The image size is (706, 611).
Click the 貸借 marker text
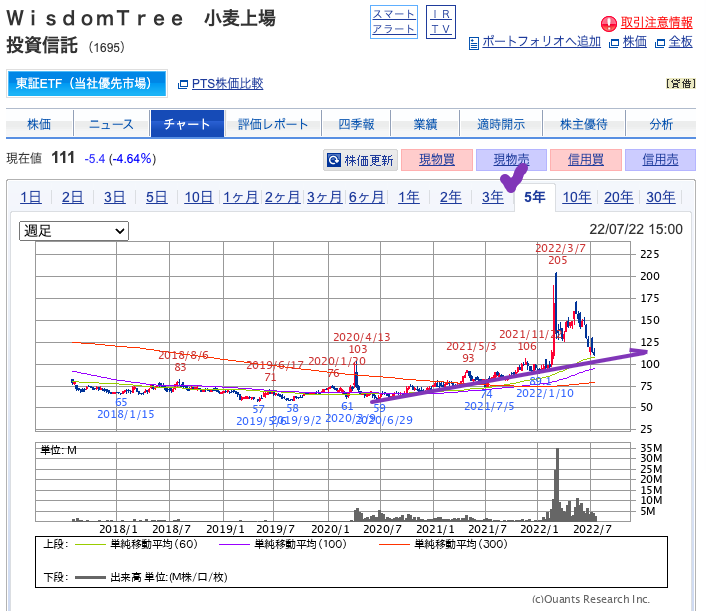681,84
